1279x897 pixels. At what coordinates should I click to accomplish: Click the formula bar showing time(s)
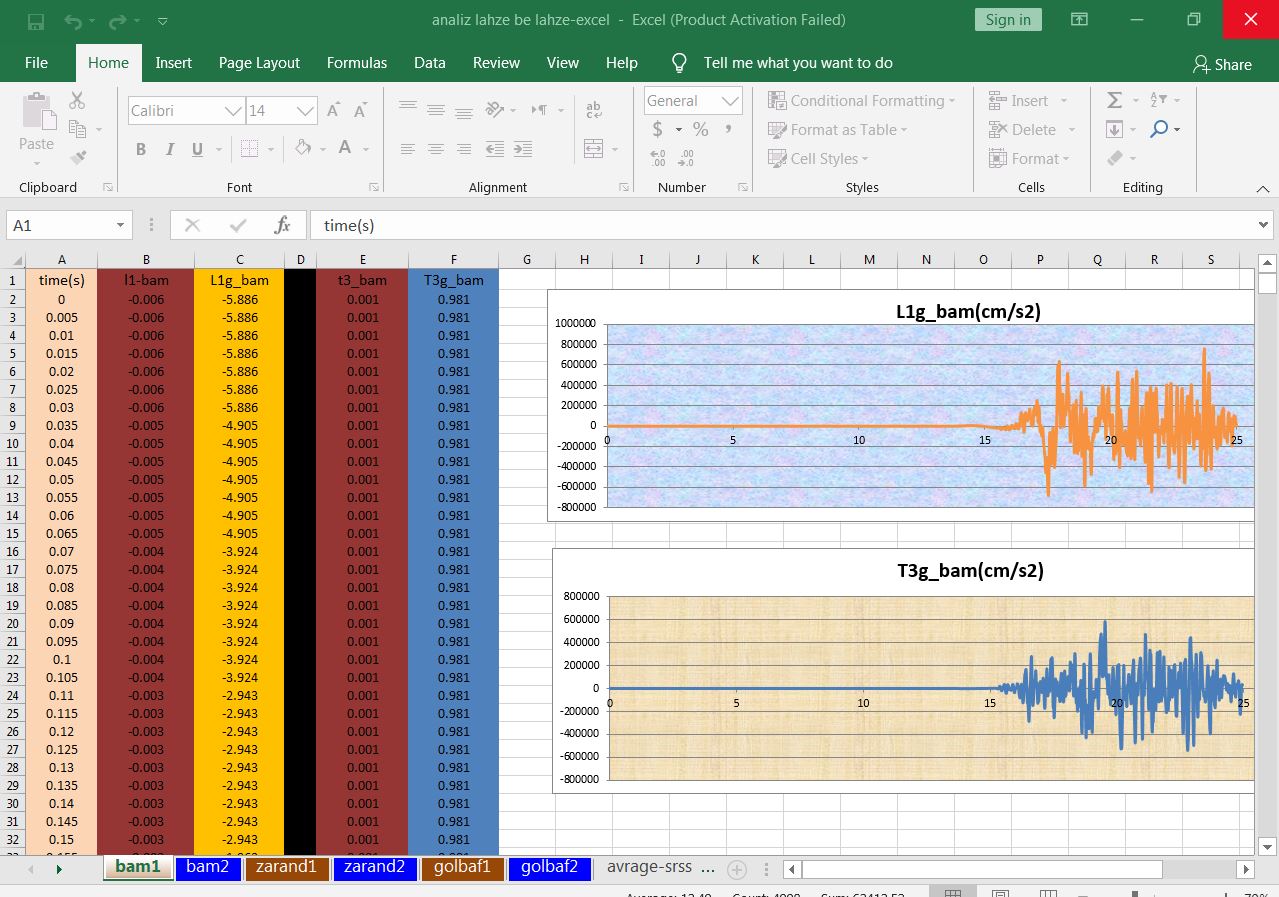coord(780,226)
